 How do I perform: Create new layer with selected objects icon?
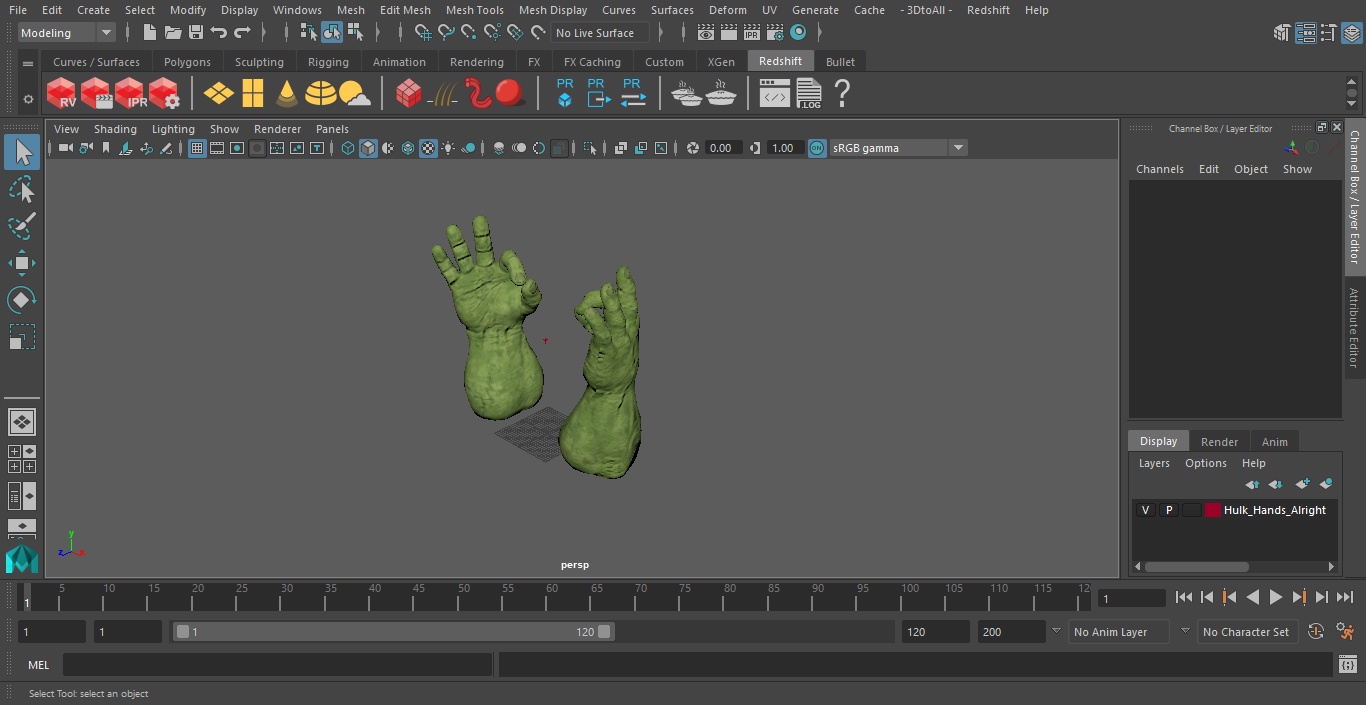coord(1326,484)
